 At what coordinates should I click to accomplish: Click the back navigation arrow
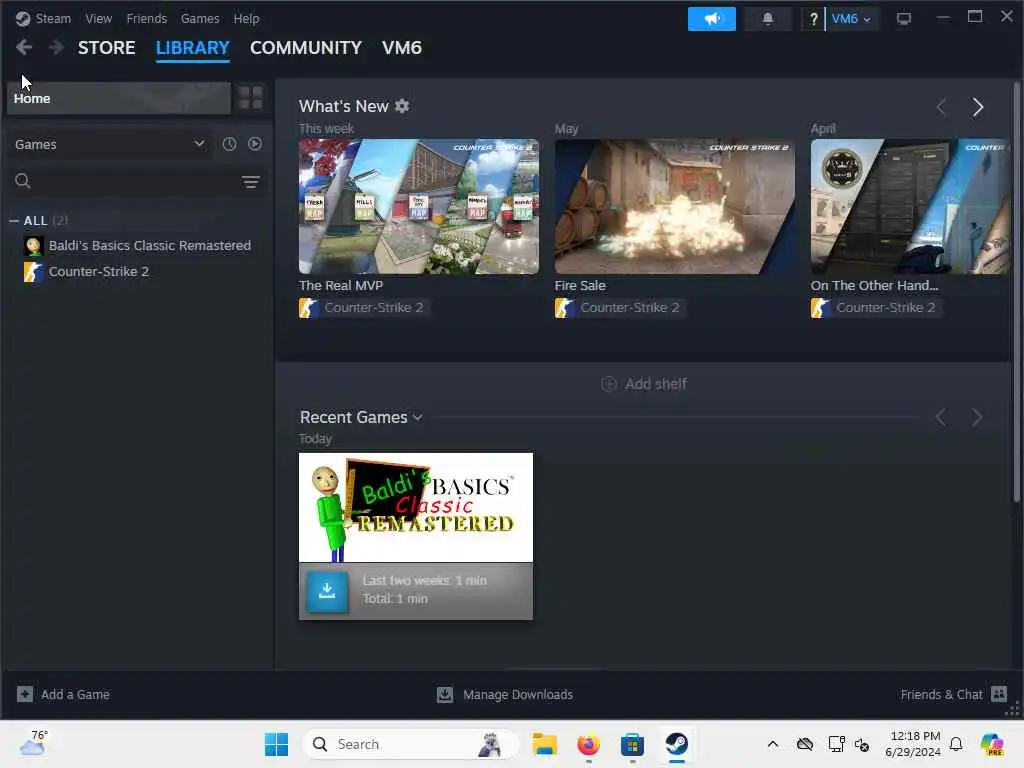coord(24,47)
